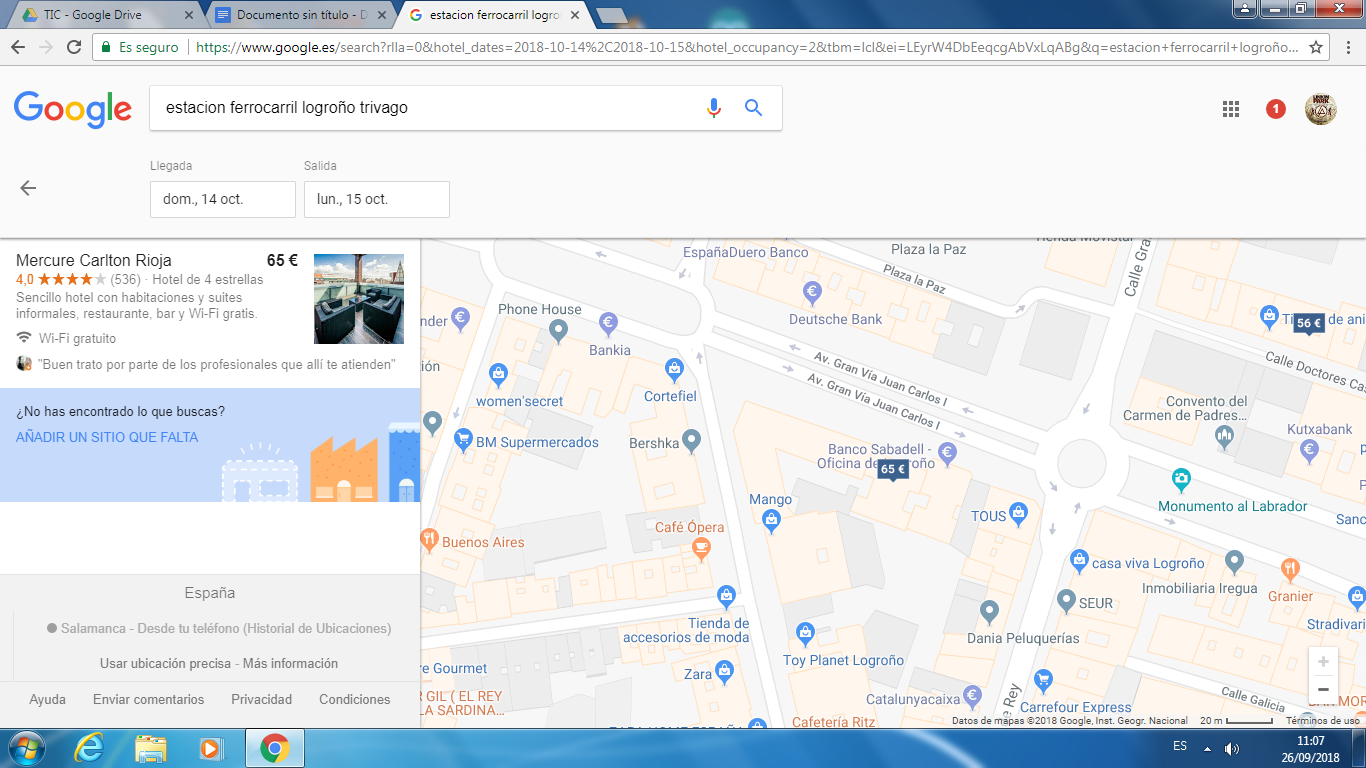Click Términos de uso on map

click(x=1323, y=721)
